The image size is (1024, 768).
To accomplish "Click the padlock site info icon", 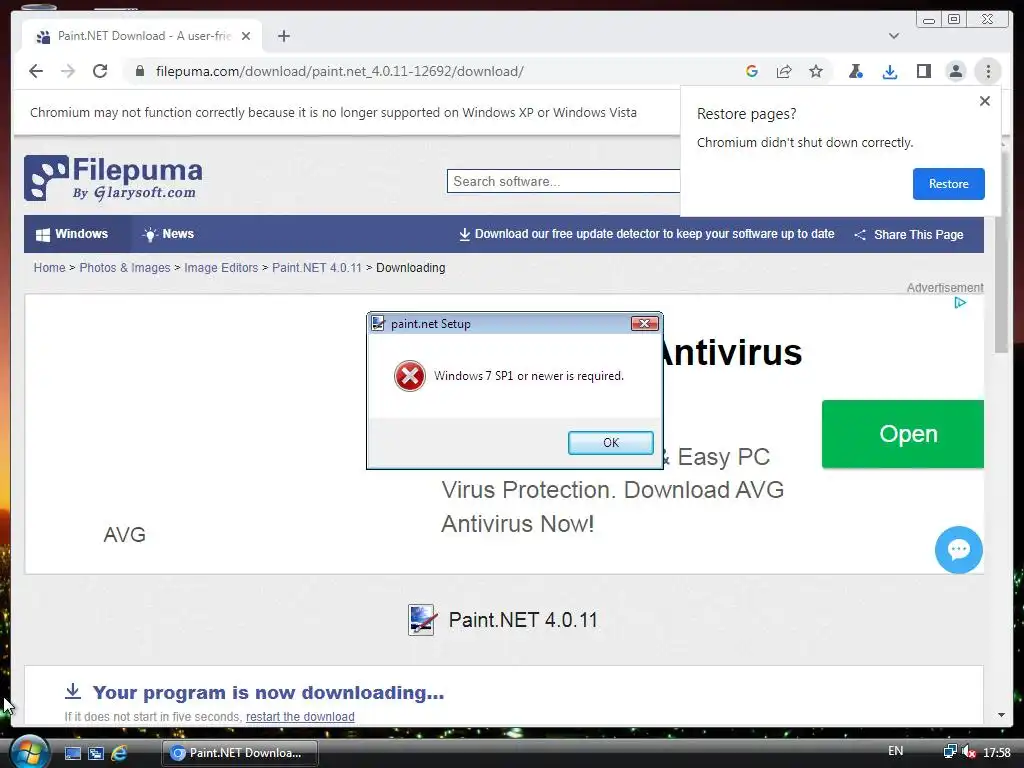I will pyautogui.click(x=139, y=71).
